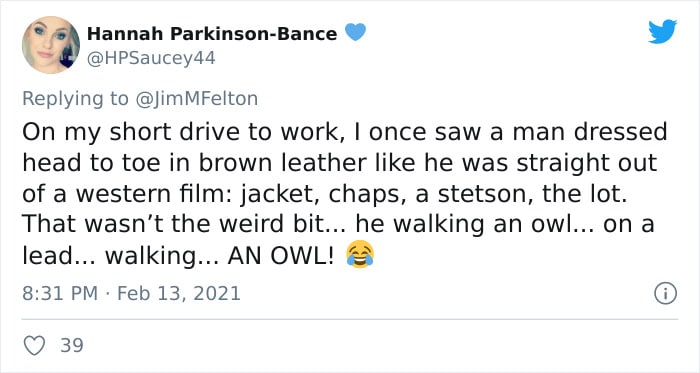Click the blue heart emoji beside the name
The height and width of the screenshot is (373, 700).
point(355,32)
